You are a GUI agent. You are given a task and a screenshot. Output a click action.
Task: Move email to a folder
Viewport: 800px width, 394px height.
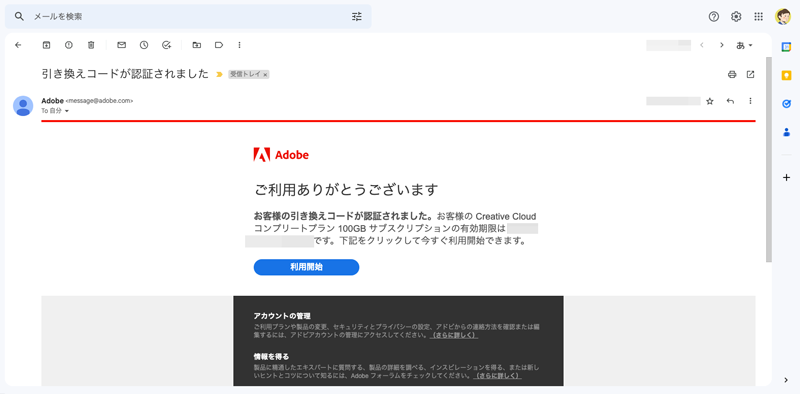pyautogui.click(x=196, y=45)
